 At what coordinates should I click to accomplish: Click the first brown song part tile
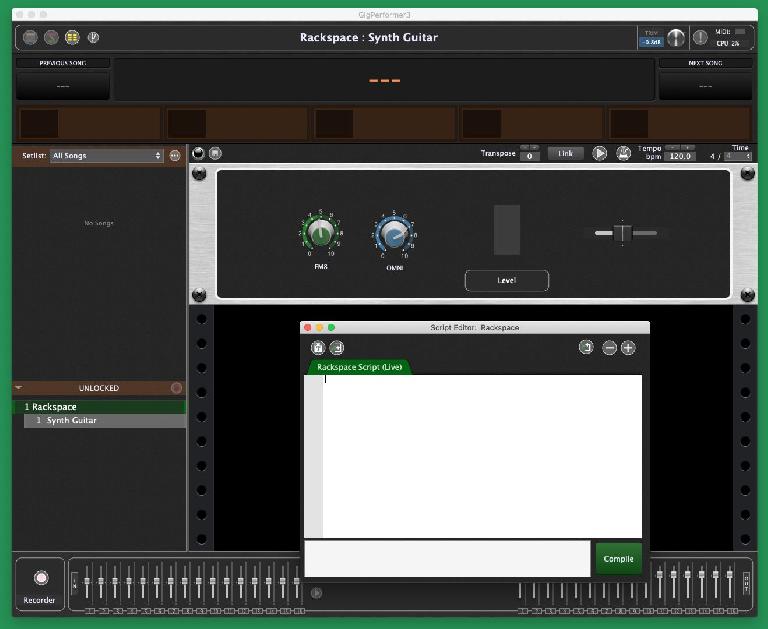90,123
